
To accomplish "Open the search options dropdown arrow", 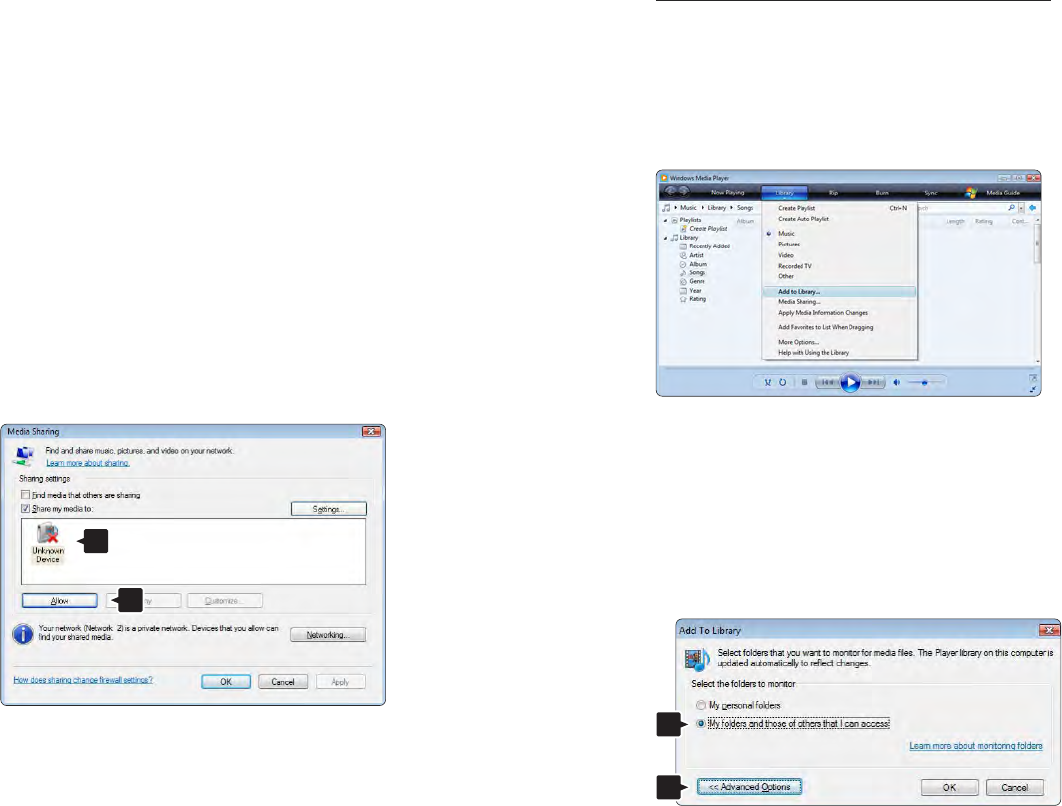I will (x=1021, y=208).
